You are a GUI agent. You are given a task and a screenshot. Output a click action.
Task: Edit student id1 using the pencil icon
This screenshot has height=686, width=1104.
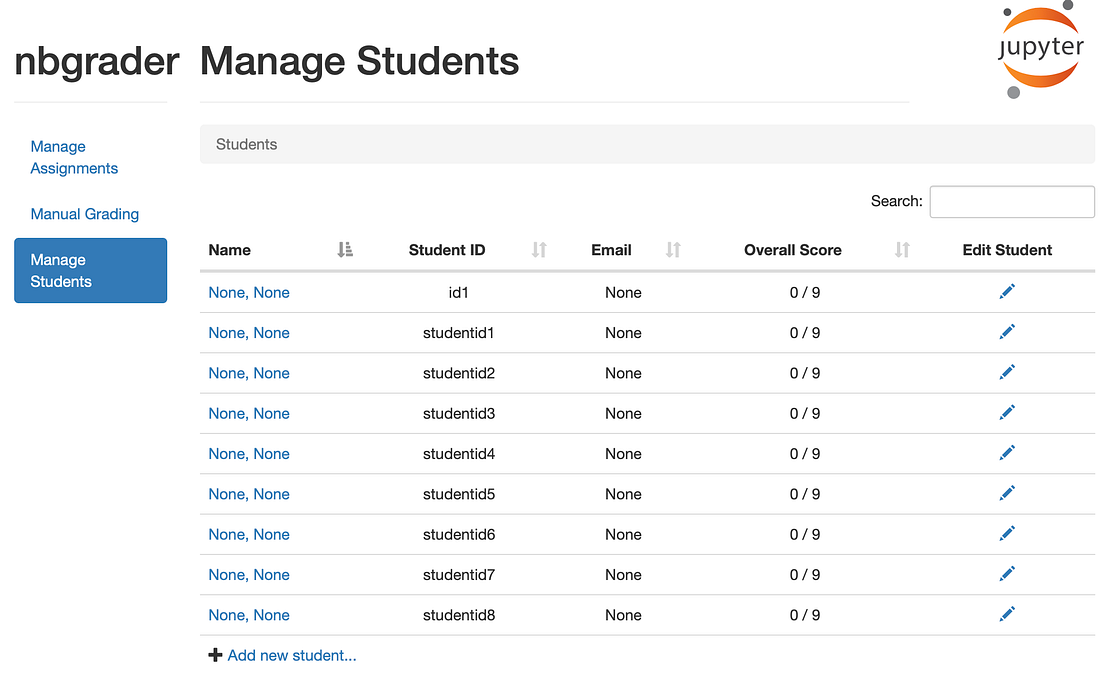point(1007,291)
